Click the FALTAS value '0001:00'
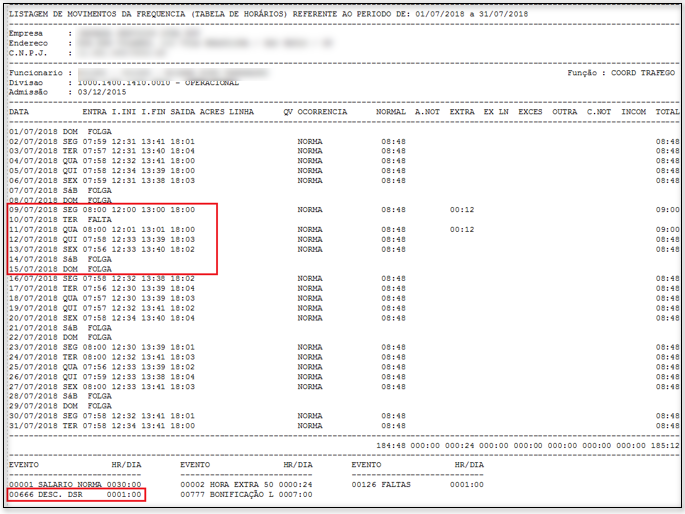The height and width of the screenshot is (514, 685). (x=467, y=485)
